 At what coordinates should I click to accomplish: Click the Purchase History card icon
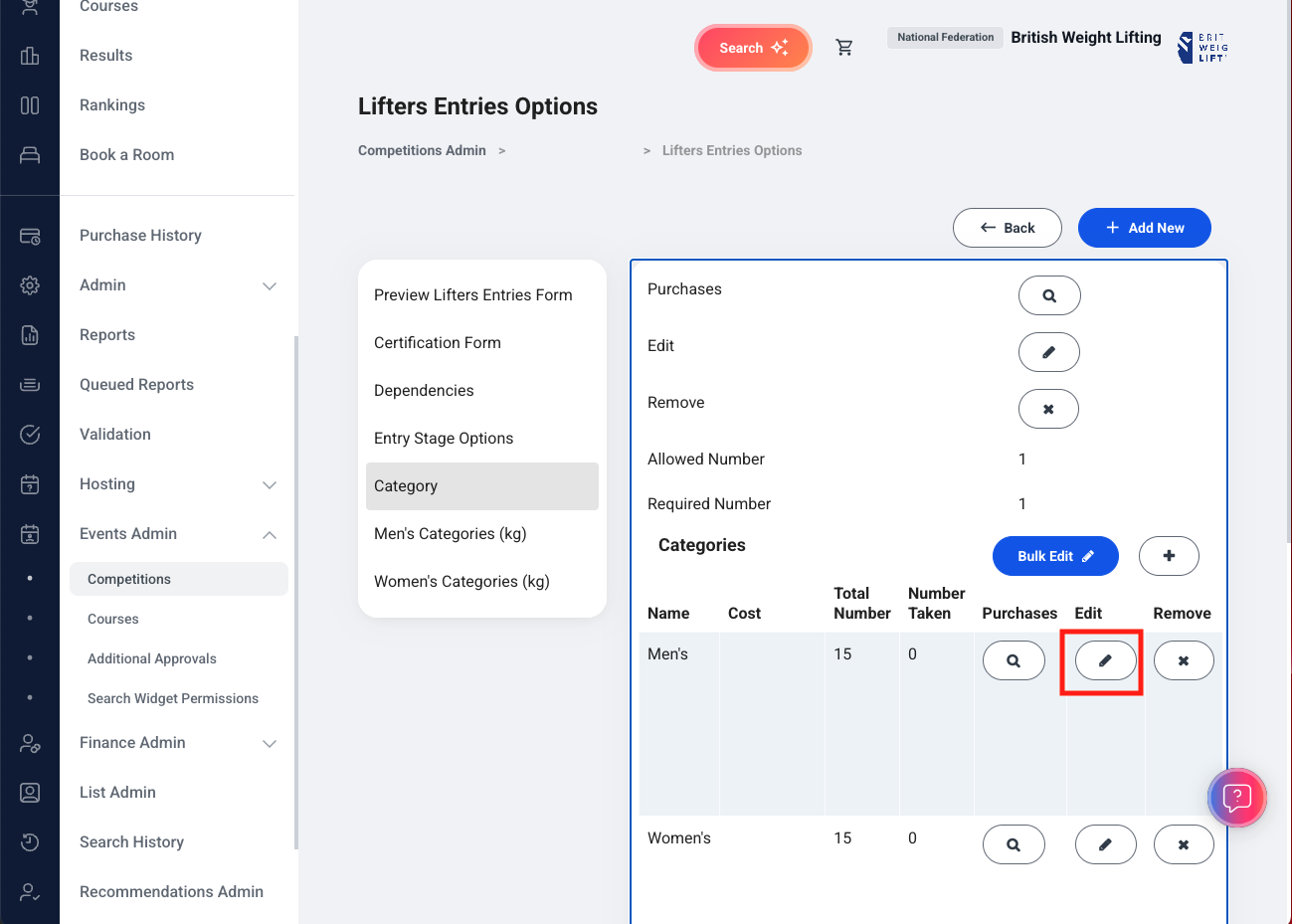[30, 236]
